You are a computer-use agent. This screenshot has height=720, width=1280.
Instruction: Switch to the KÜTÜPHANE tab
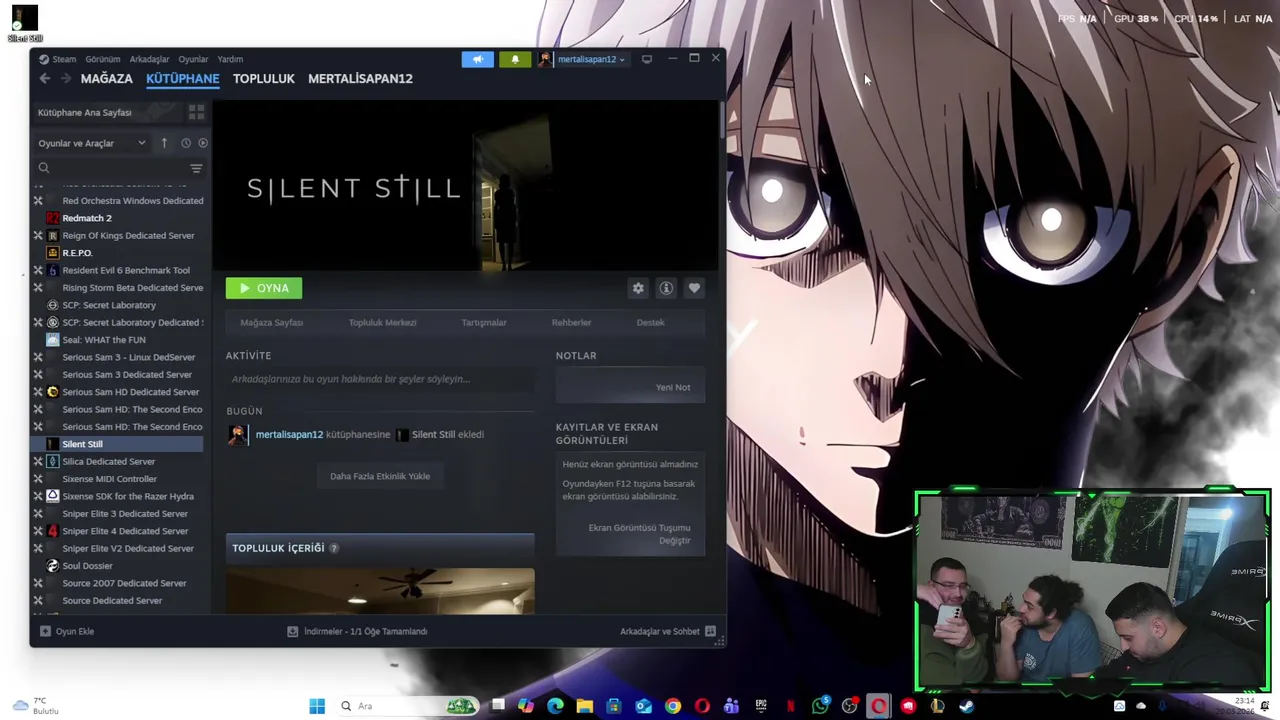coord(182,78)
